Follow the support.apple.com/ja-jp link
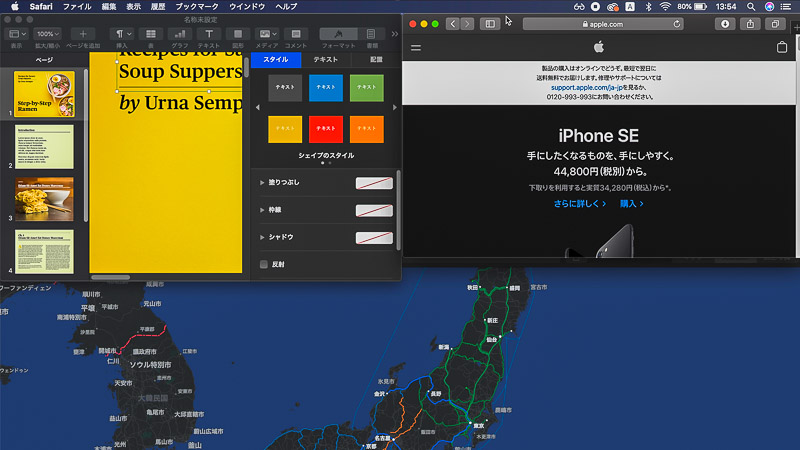800x450 pixels. (x=586, y=88)
